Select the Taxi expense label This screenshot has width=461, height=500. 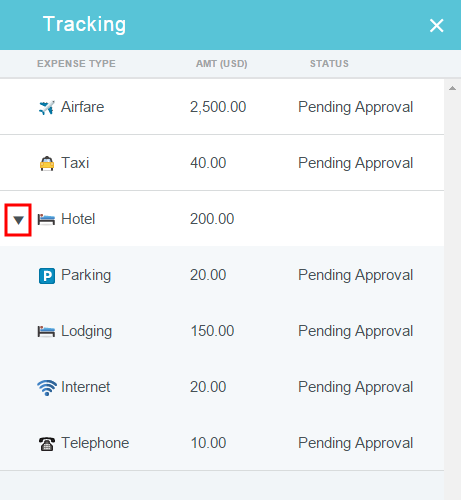point(75,163)
